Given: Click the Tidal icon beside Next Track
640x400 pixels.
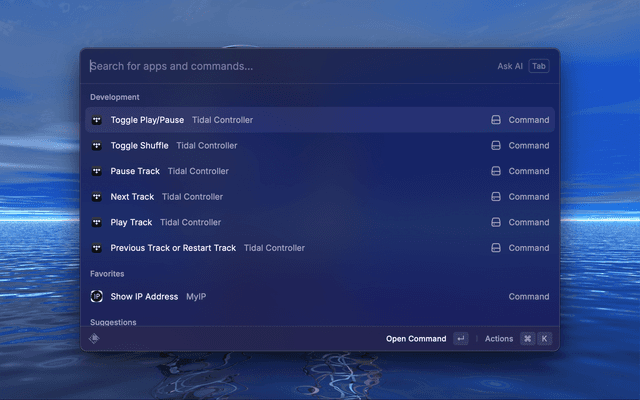Looking at the screenshot, I should point(97,197).
